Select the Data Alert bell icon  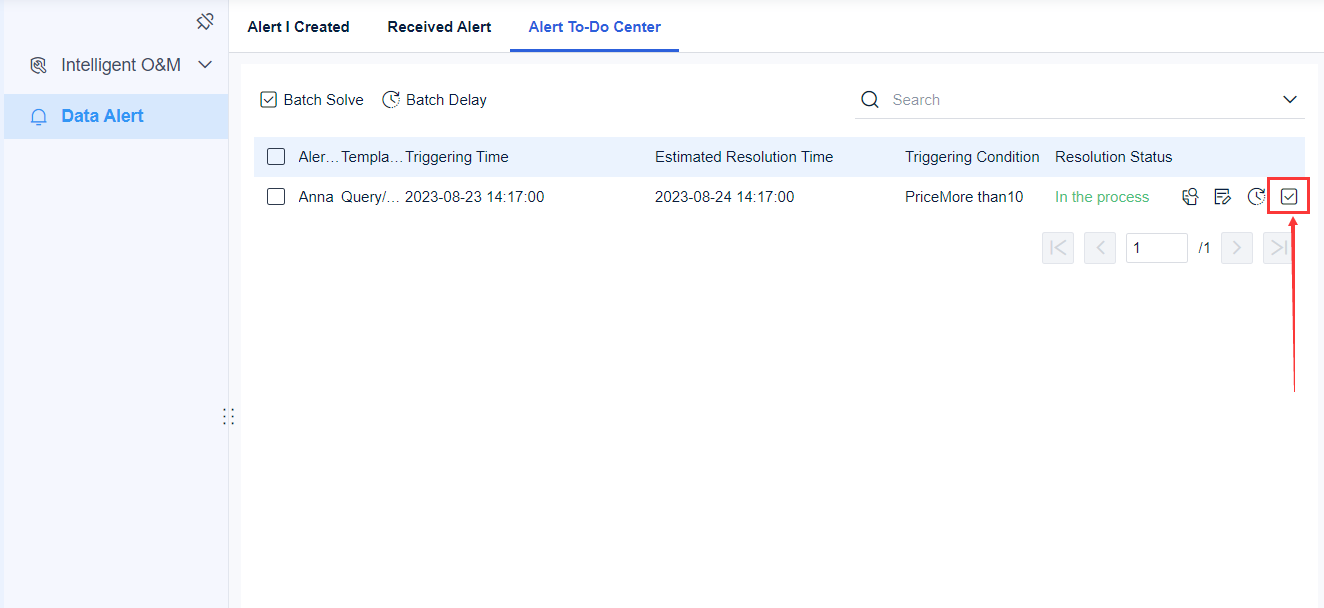(38, 116)
